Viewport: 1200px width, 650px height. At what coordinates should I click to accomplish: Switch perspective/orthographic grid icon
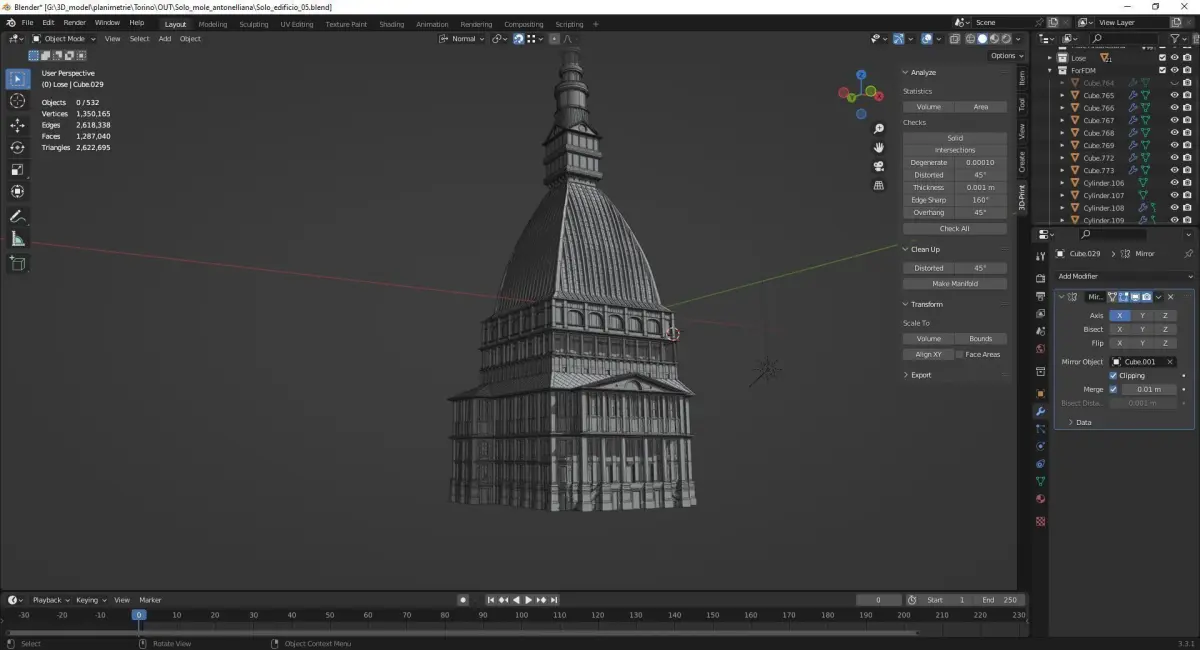point(879,185)
